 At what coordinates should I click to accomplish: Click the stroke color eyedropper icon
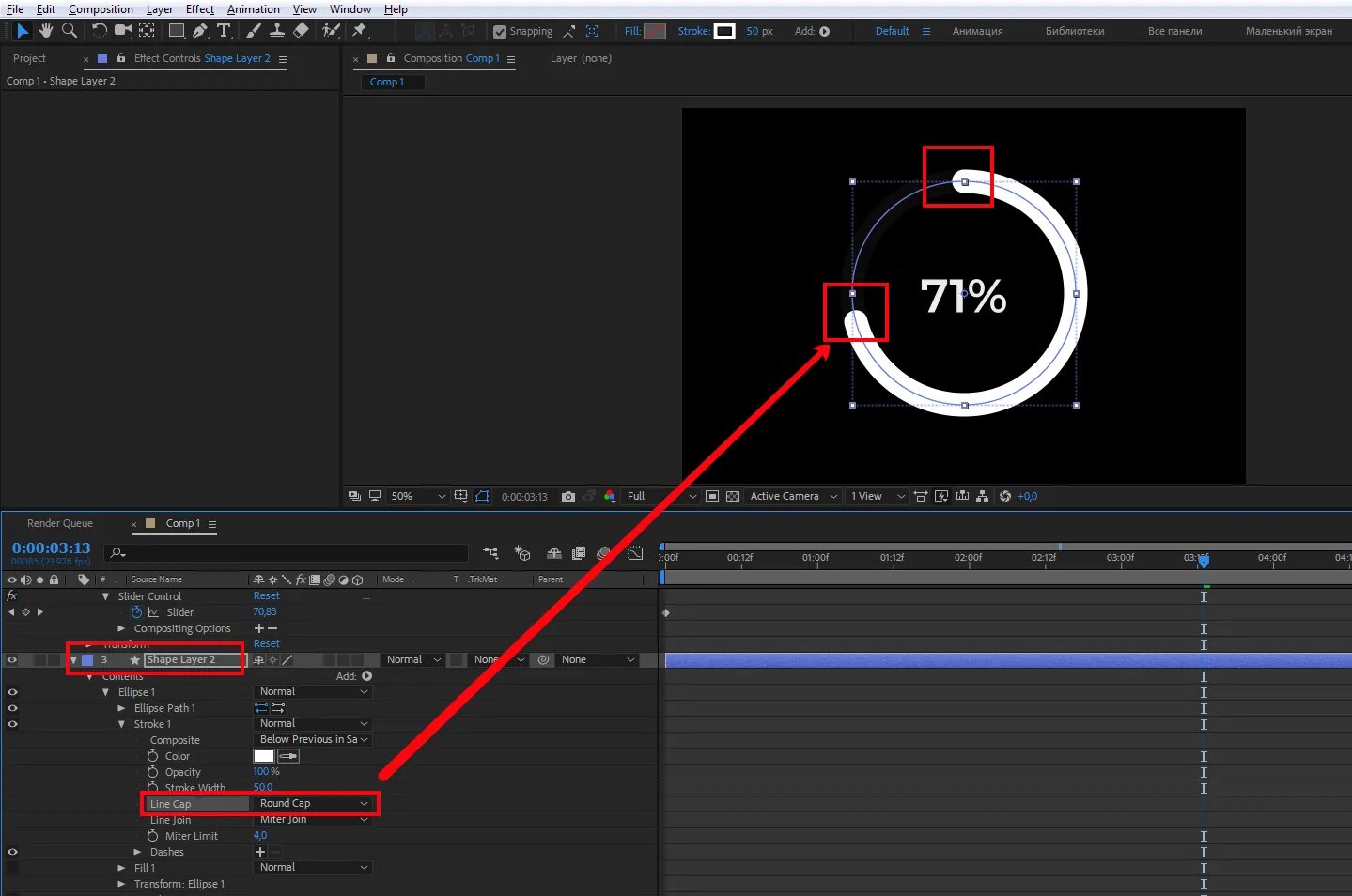288,756
